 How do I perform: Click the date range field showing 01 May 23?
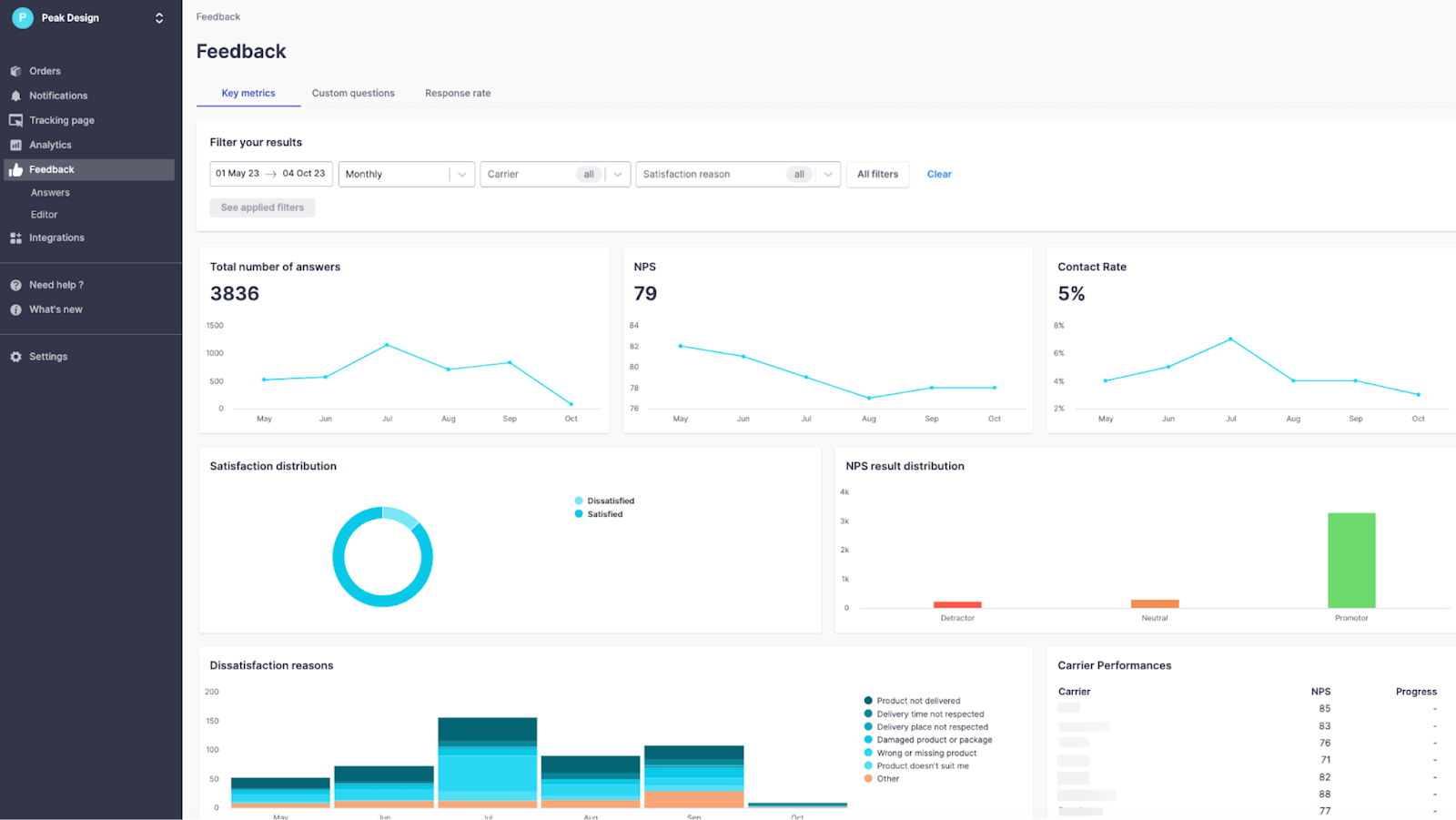click(239, 173)
